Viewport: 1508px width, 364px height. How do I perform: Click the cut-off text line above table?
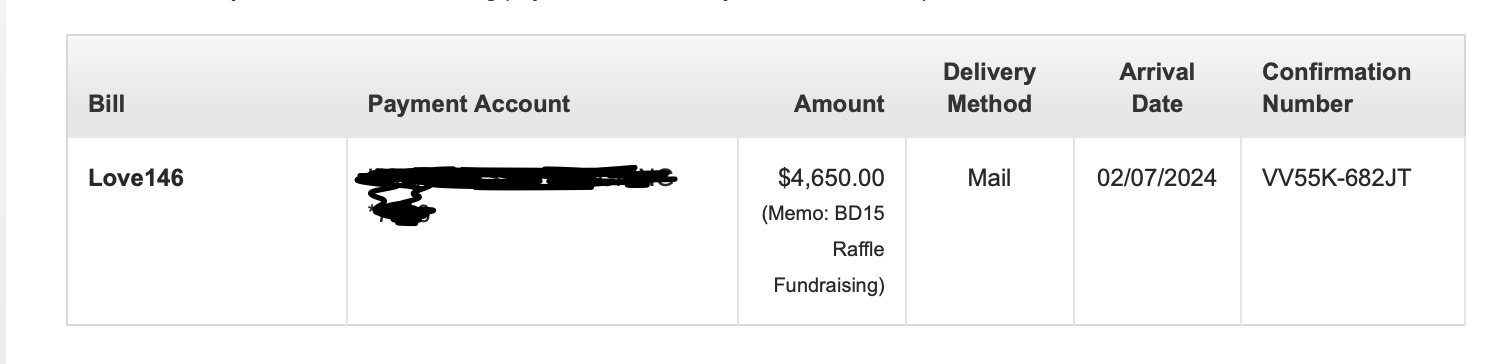(600, 5)
